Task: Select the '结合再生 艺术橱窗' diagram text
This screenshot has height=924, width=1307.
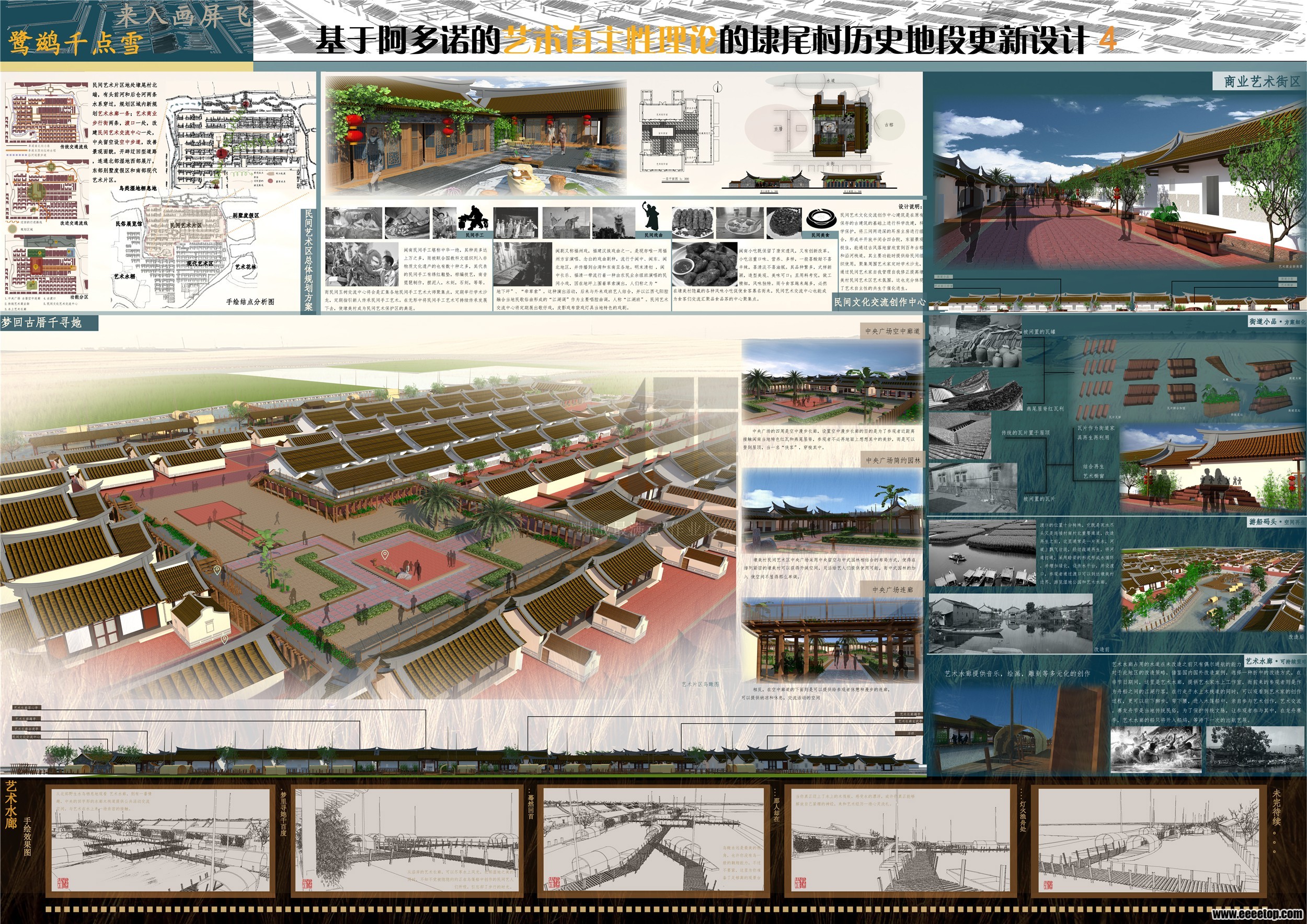Action: pyautogui.click(x=1093, y=471)
